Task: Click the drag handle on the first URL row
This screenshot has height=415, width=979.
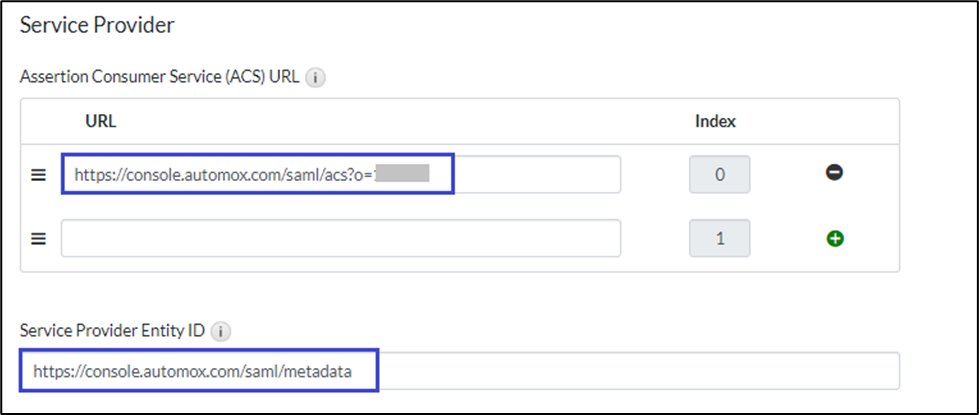Action: pyautogui.click(x=38, y=174)
